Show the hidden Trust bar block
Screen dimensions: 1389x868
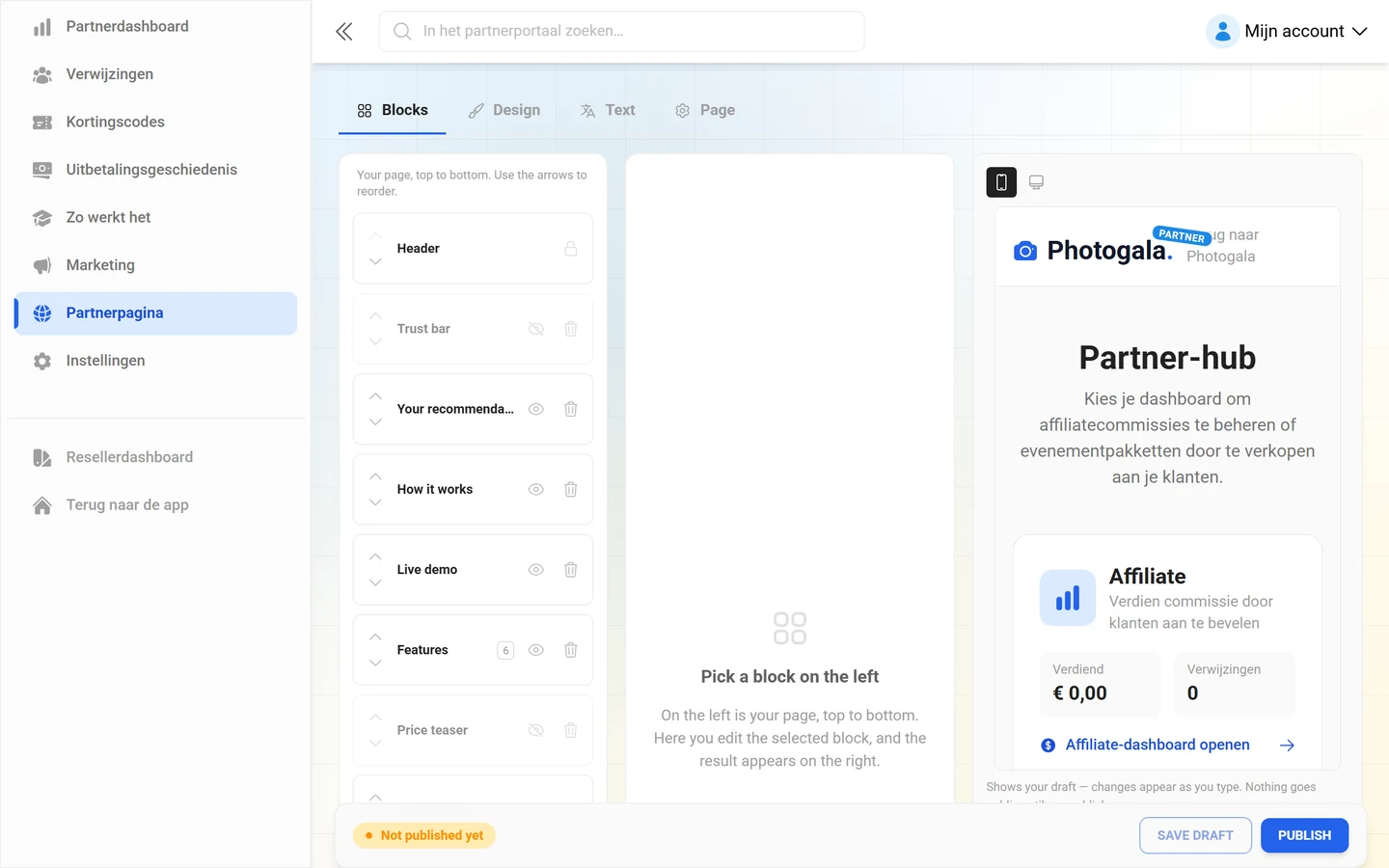pyautogui.click(x=536, y=329)
